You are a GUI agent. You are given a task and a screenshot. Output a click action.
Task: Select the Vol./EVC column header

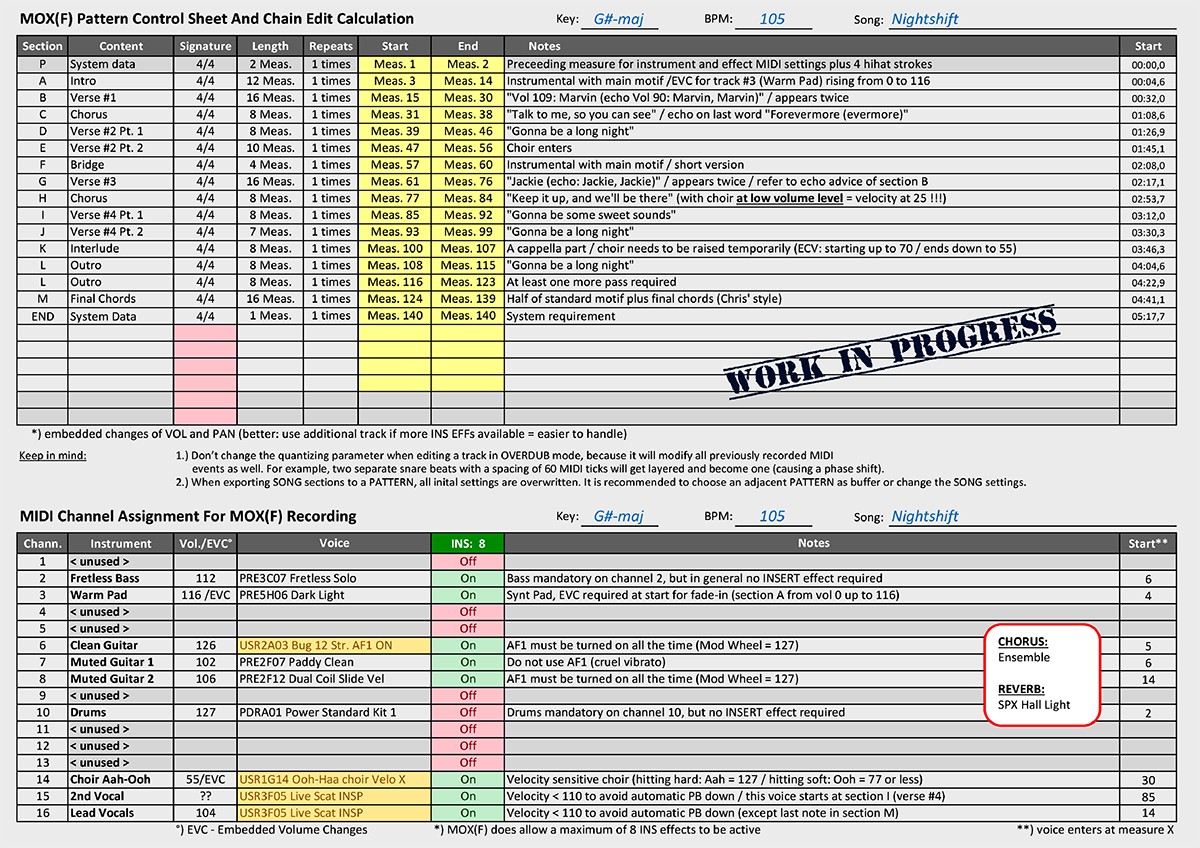pos(205,543)
